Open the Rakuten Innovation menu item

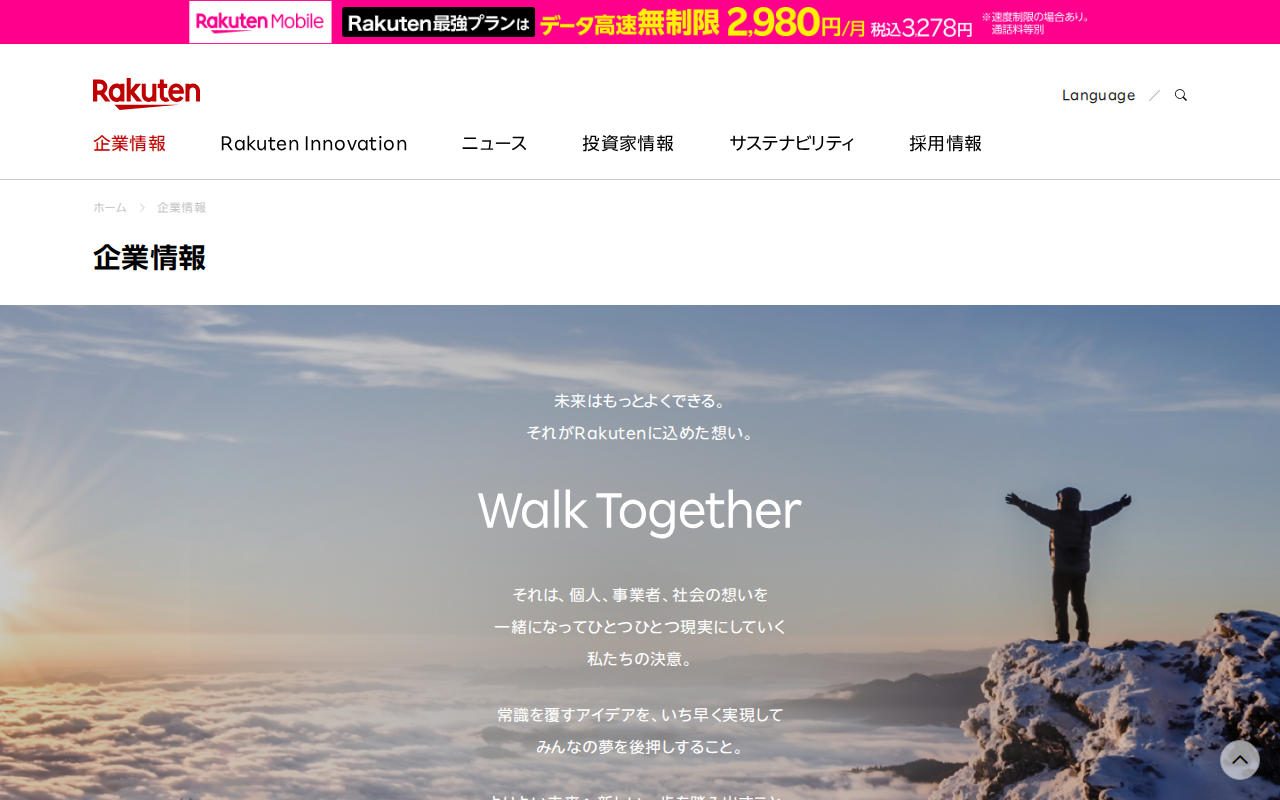tap(314, 143)
